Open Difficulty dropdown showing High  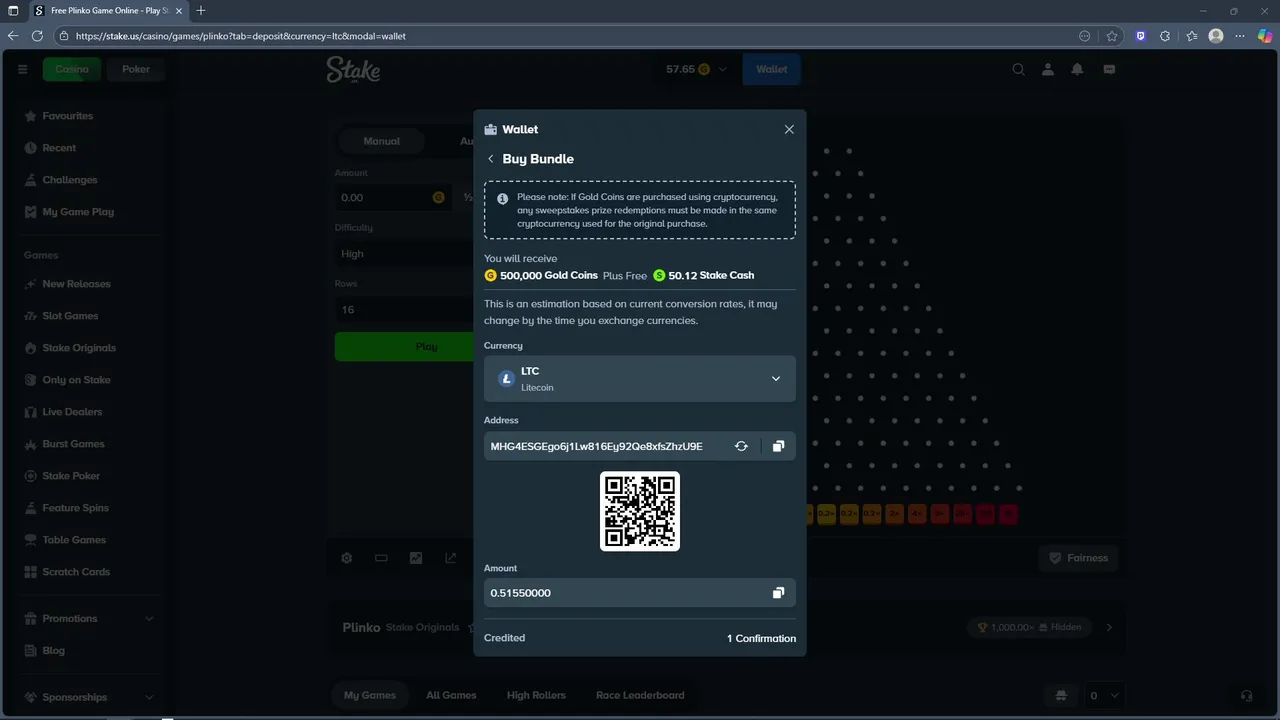click(404, 254)
